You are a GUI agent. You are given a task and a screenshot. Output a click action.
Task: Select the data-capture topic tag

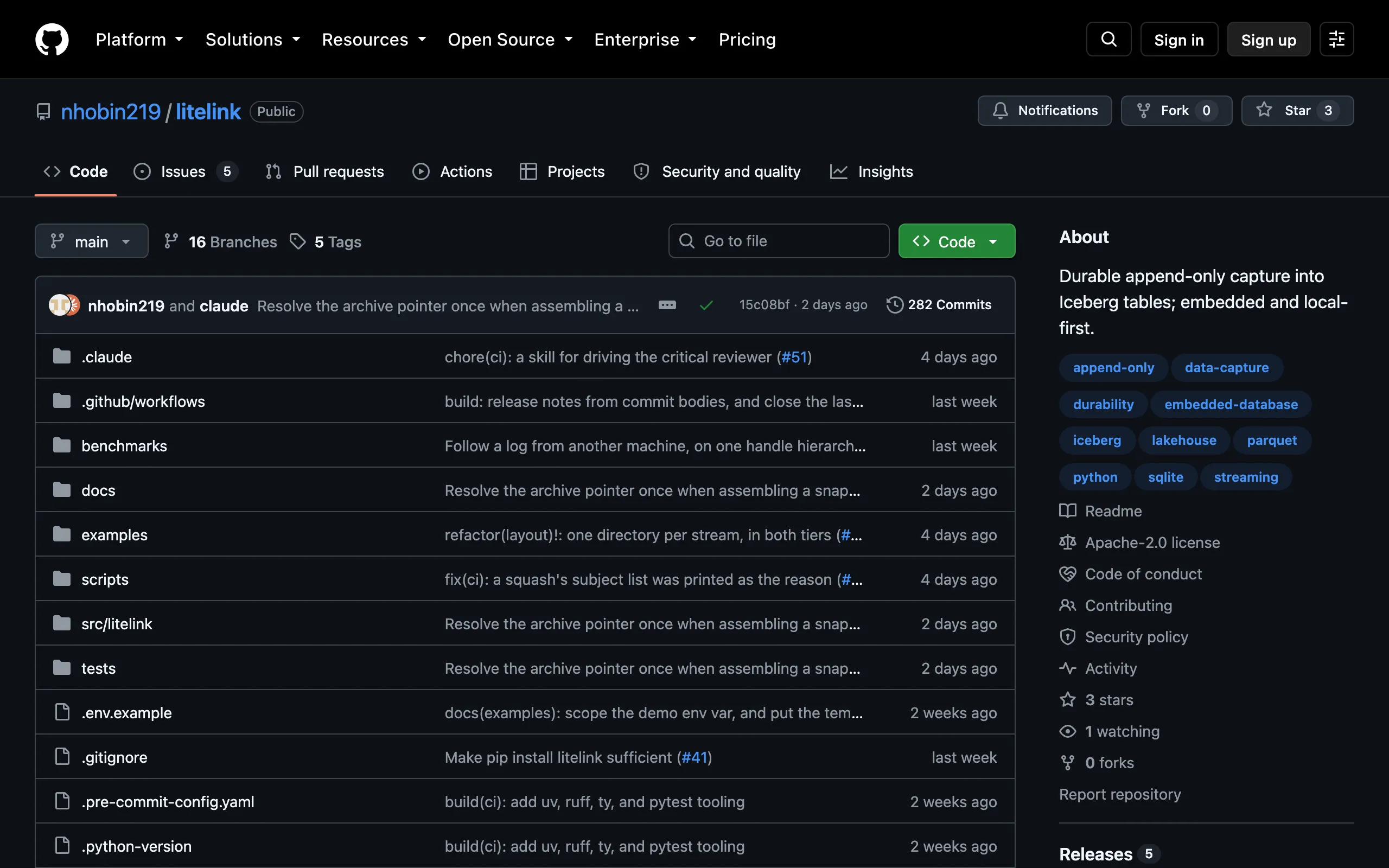click(1227, 368)
